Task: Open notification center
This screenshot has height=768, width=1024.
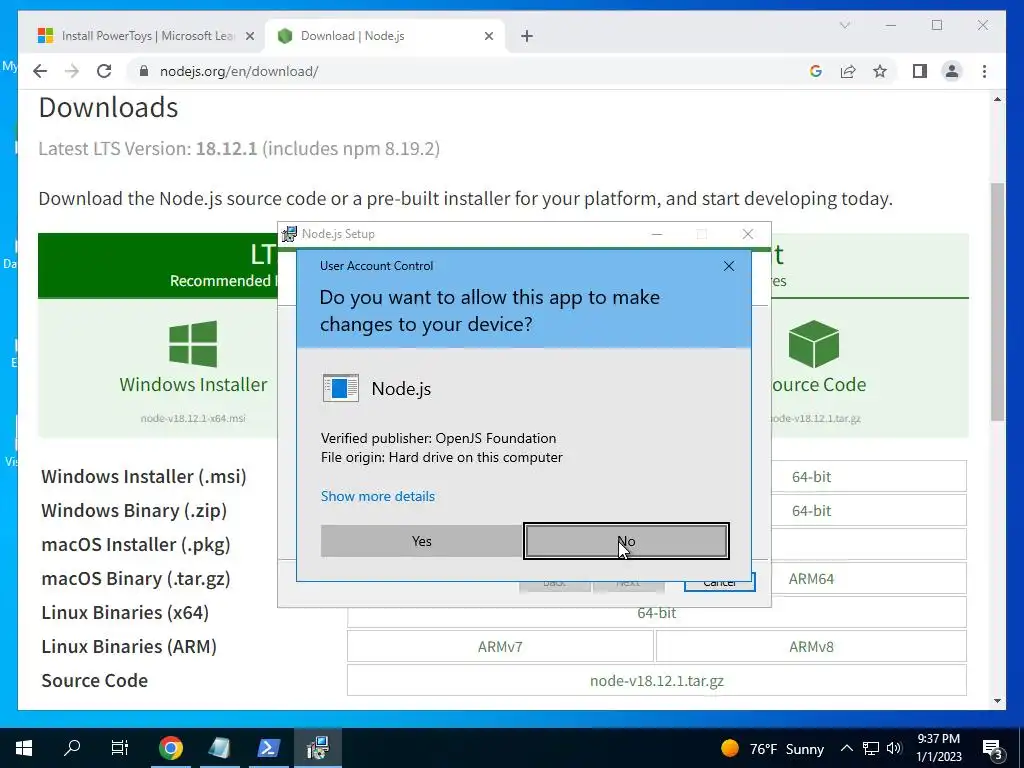Action: pyautogui.click(x=993, y=748)
